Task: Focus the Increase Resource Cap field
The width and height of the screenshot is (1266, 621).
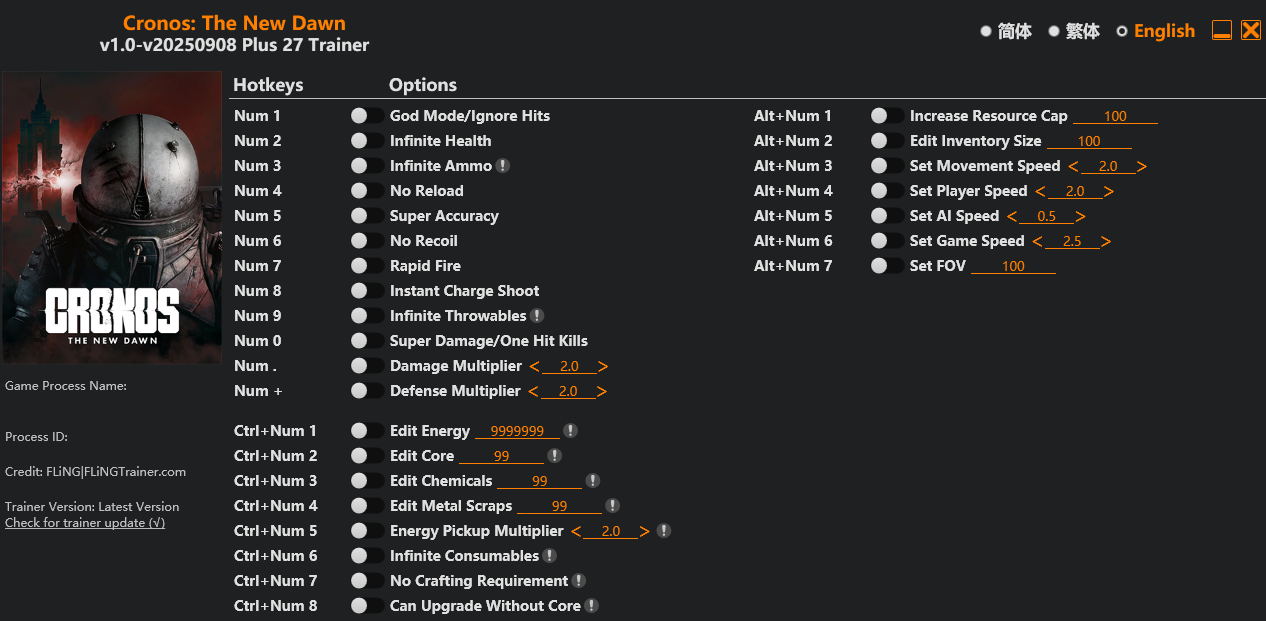Action: 1115,116
